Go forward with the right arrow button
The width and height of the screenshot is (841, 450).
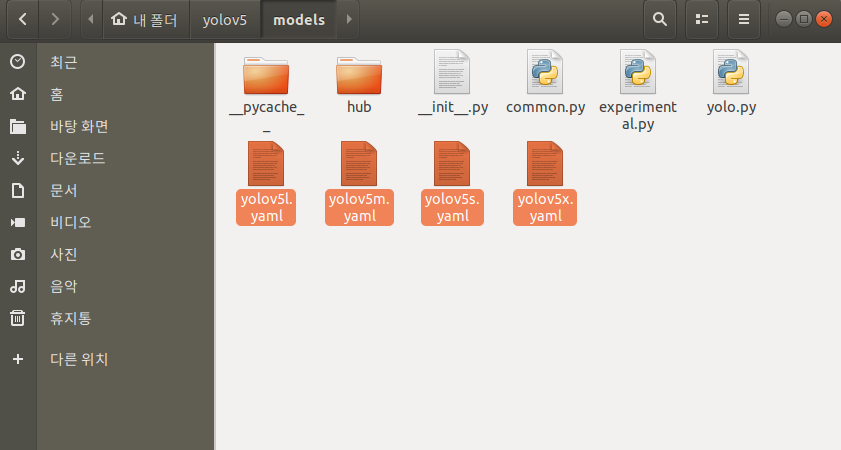55,20
